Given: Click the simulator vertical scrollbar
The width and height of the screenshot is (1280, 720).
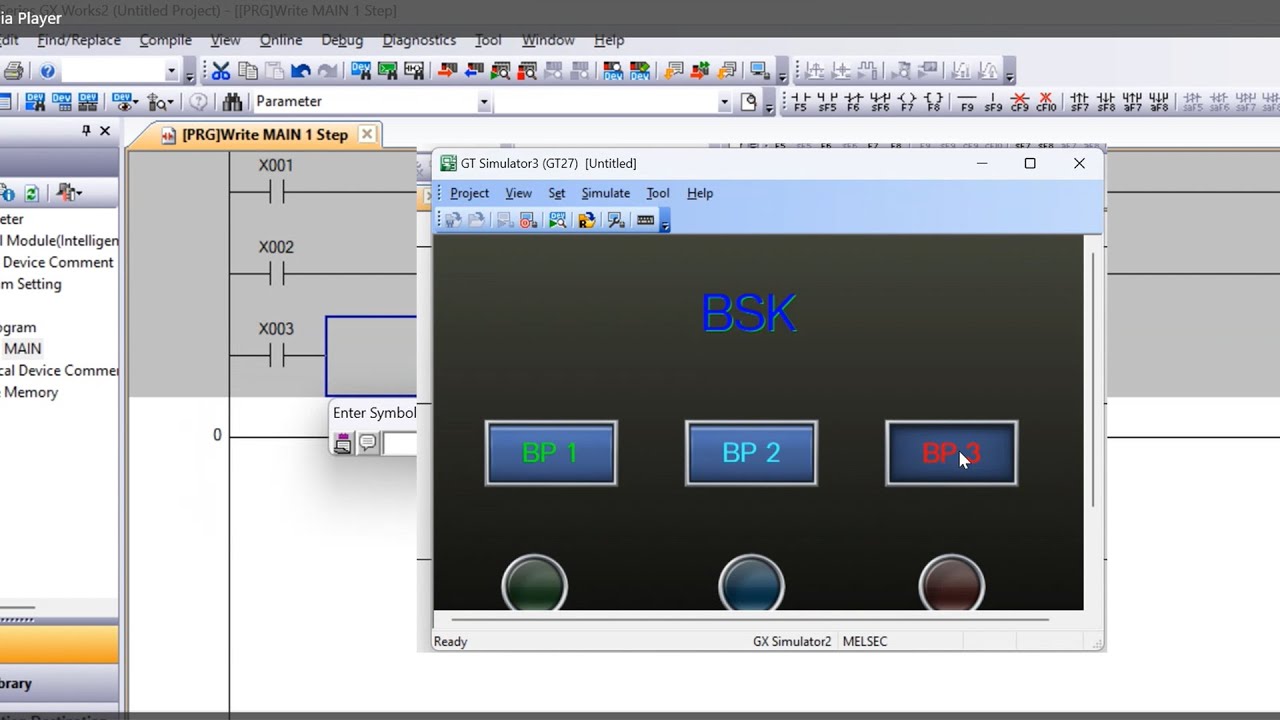Looking at the screenshot, I should (1094, 380).
